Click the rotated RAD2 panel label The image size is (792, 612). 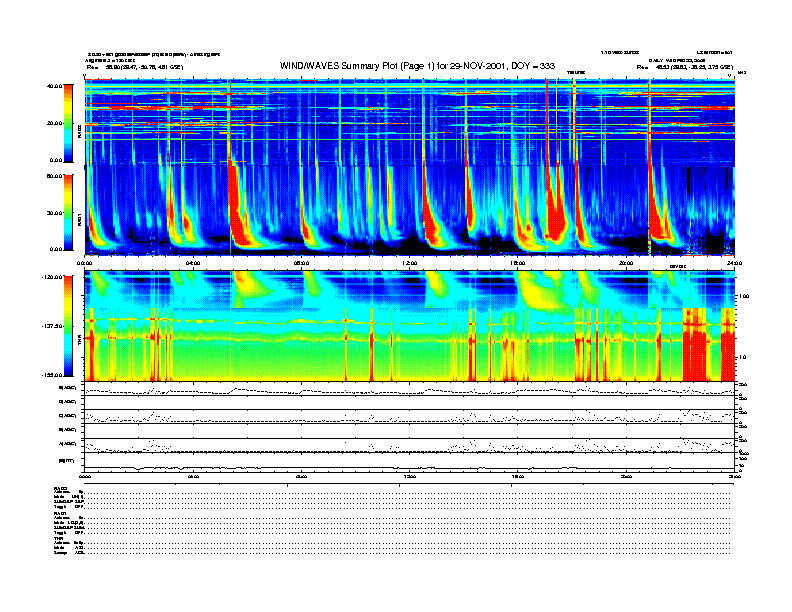pyautogui.click(x=79, y=132)
